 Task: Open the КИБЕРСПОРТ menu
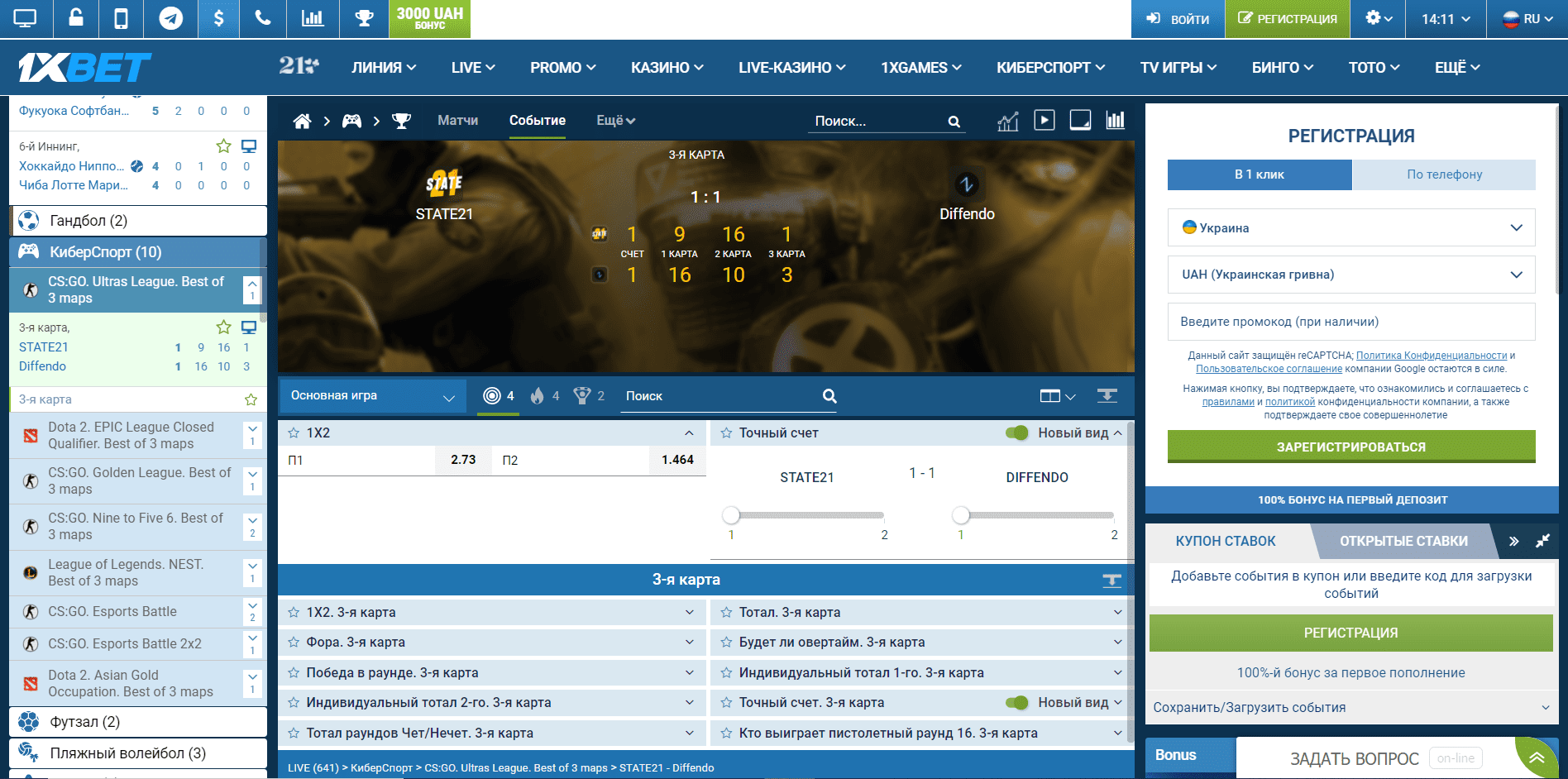[1050, 68]
